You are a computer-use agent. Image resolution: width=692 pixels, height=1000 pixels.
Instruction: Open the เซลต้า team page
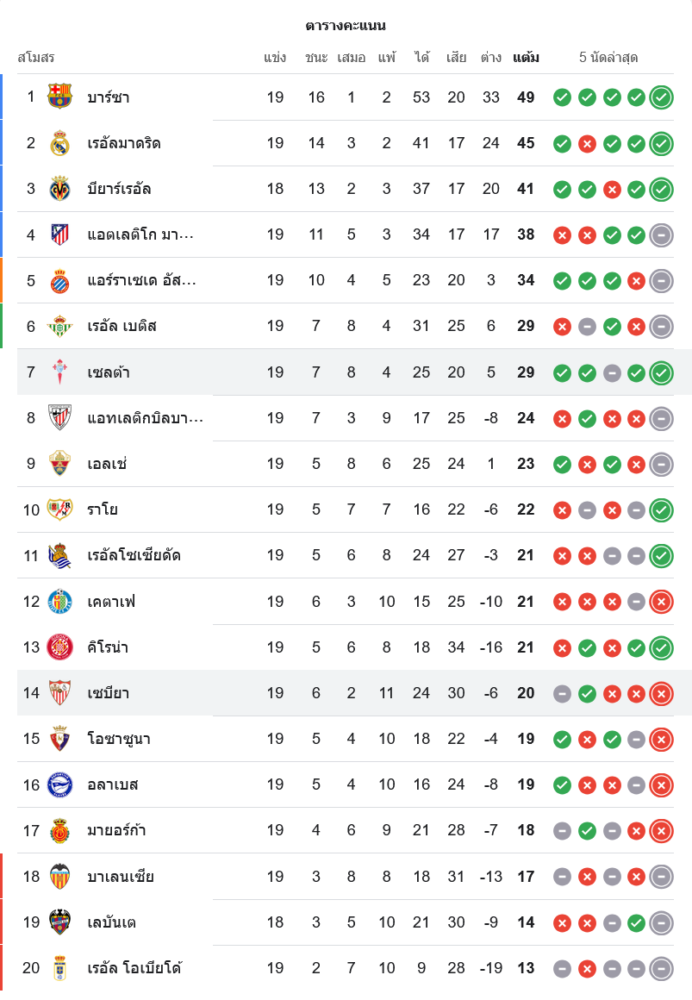[108, 373]
